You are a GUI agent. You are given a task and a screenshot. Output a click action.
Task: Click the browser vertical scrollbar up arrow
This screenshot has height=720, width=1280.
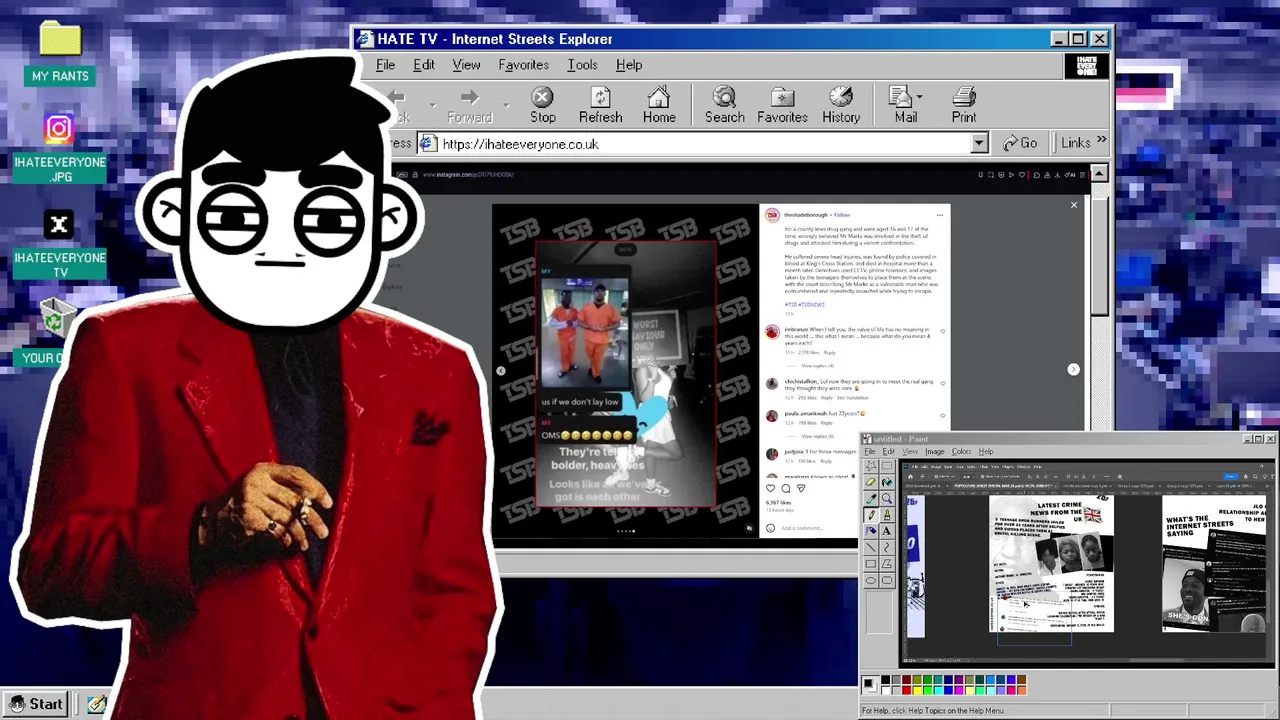point(1099,174)
